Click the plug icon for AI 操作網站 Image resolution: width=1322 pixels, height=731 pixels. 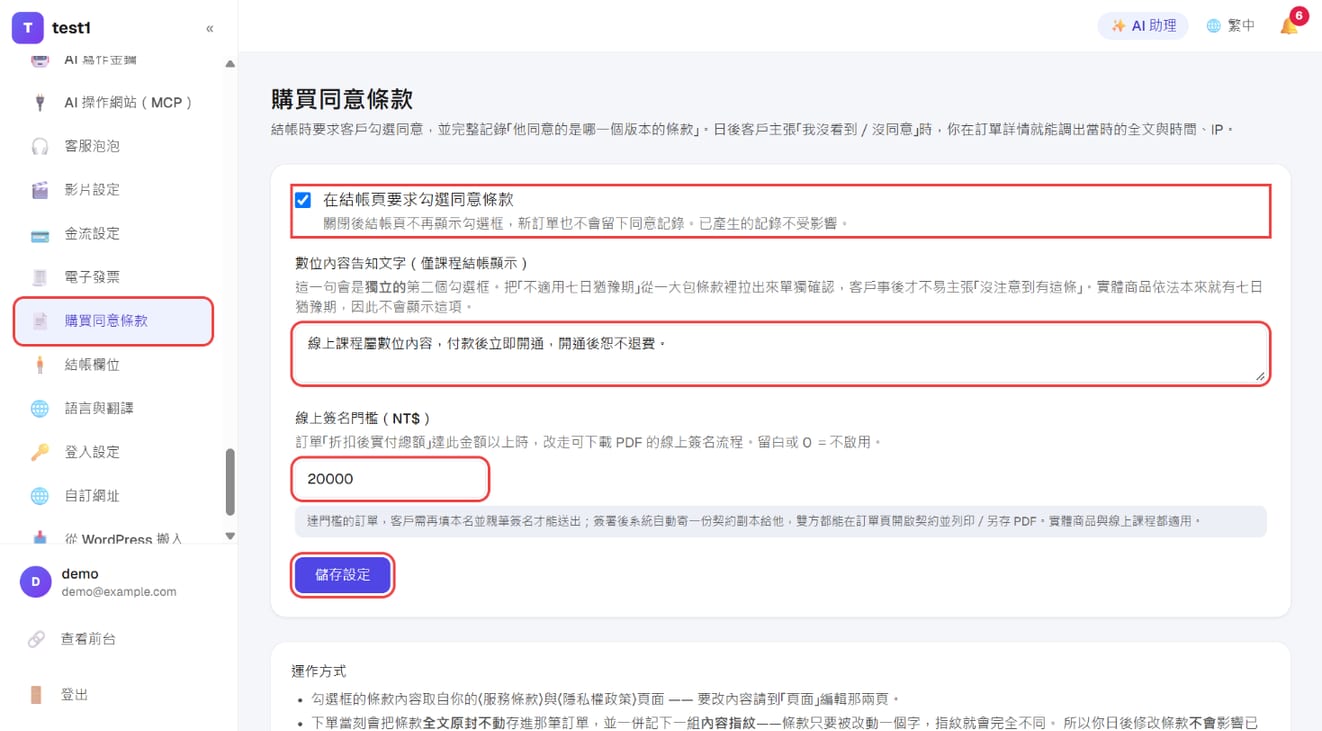click(x=40, y=102)
